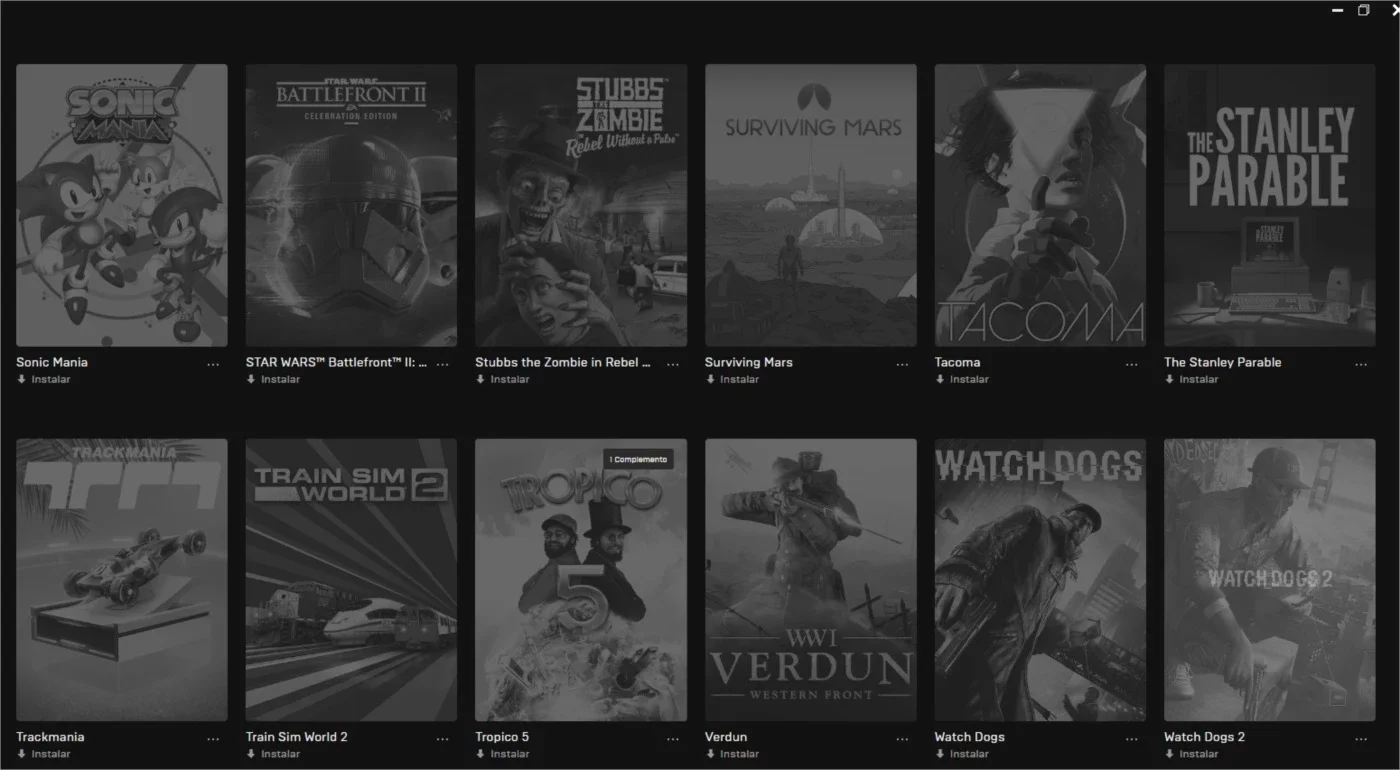Open the ellipsis menu for Surviving Mars

902,365
